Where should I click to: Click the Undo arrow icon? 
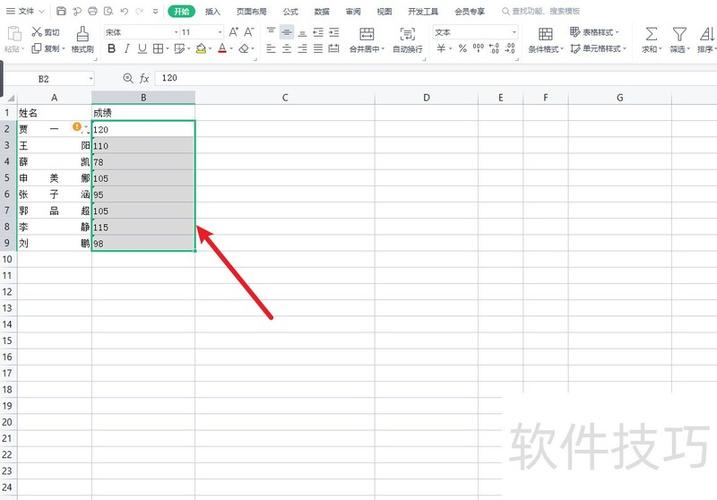pos(124,11)
